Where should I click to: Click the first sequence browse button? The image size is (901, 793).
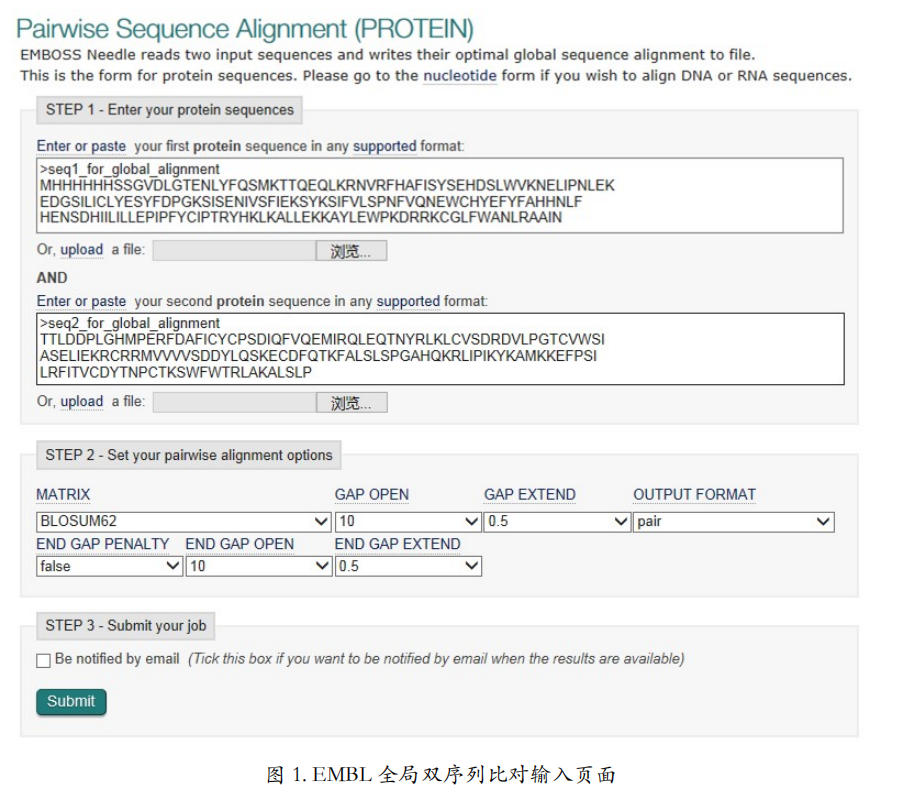click(351, 251)
